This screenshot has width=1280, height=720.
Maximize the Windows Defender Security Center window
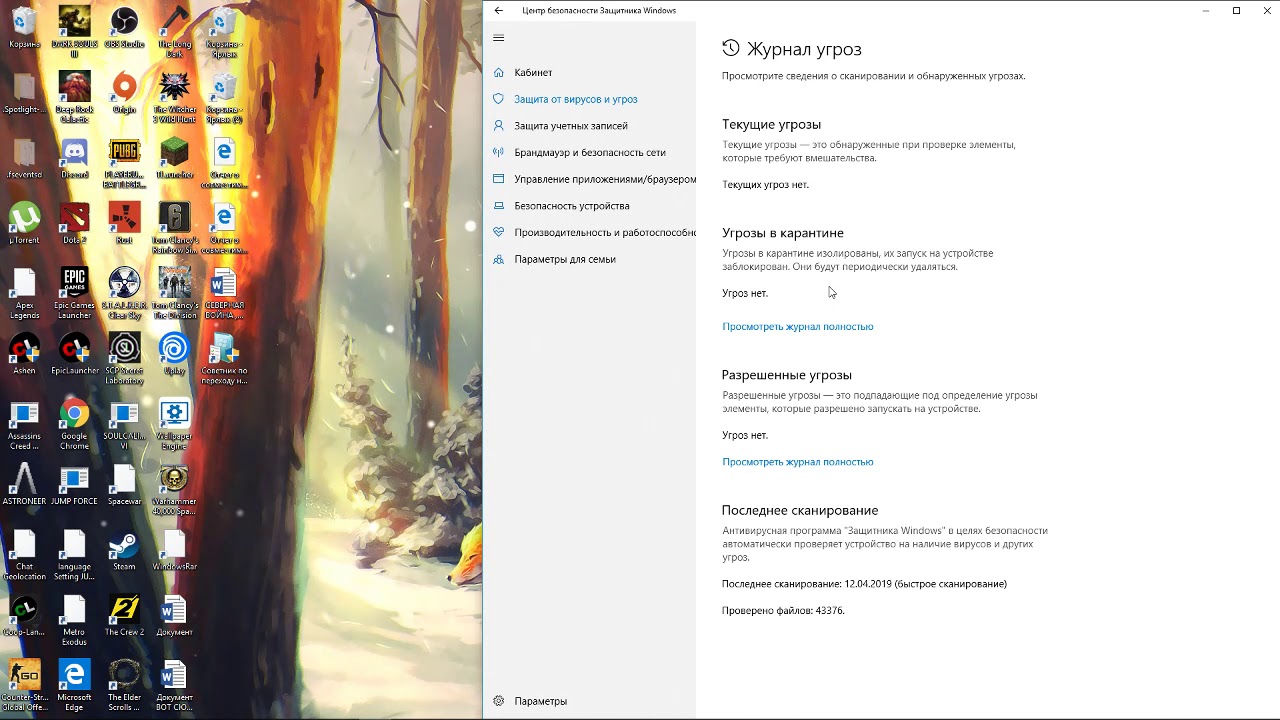point(1236,11)
